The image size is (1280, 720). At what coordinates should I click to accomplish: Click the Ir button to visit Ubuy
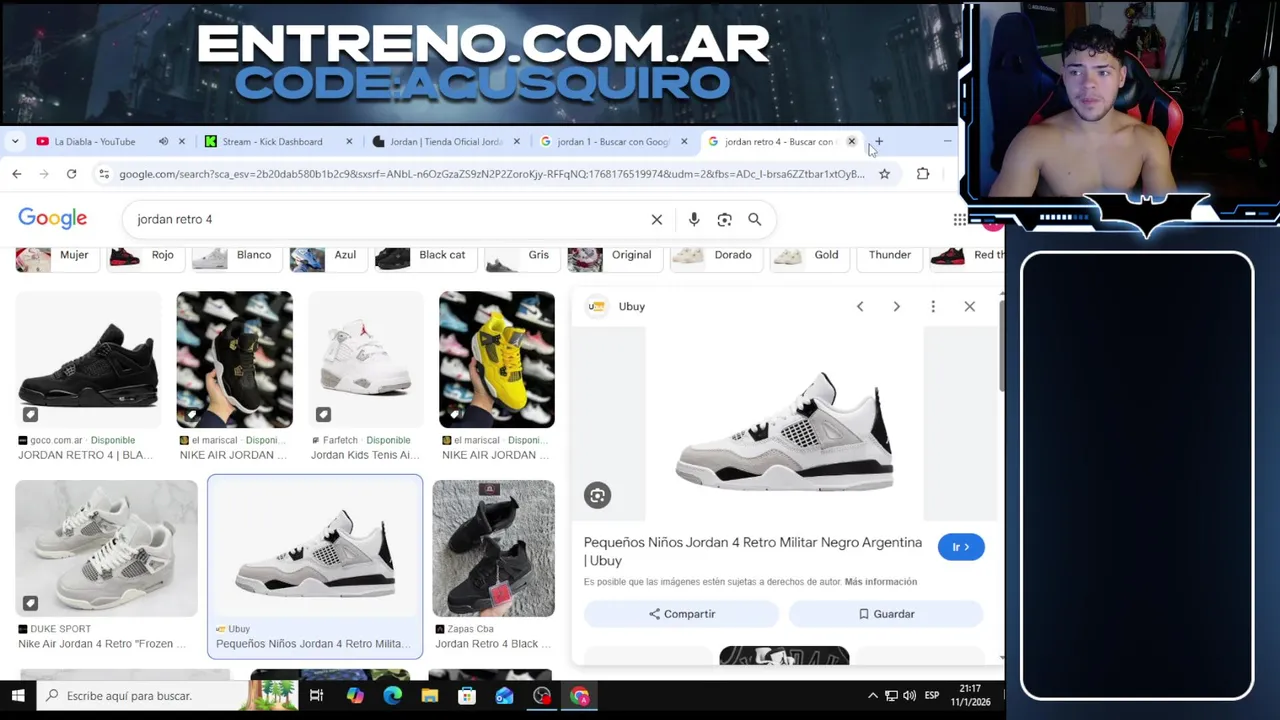point(961,547)
